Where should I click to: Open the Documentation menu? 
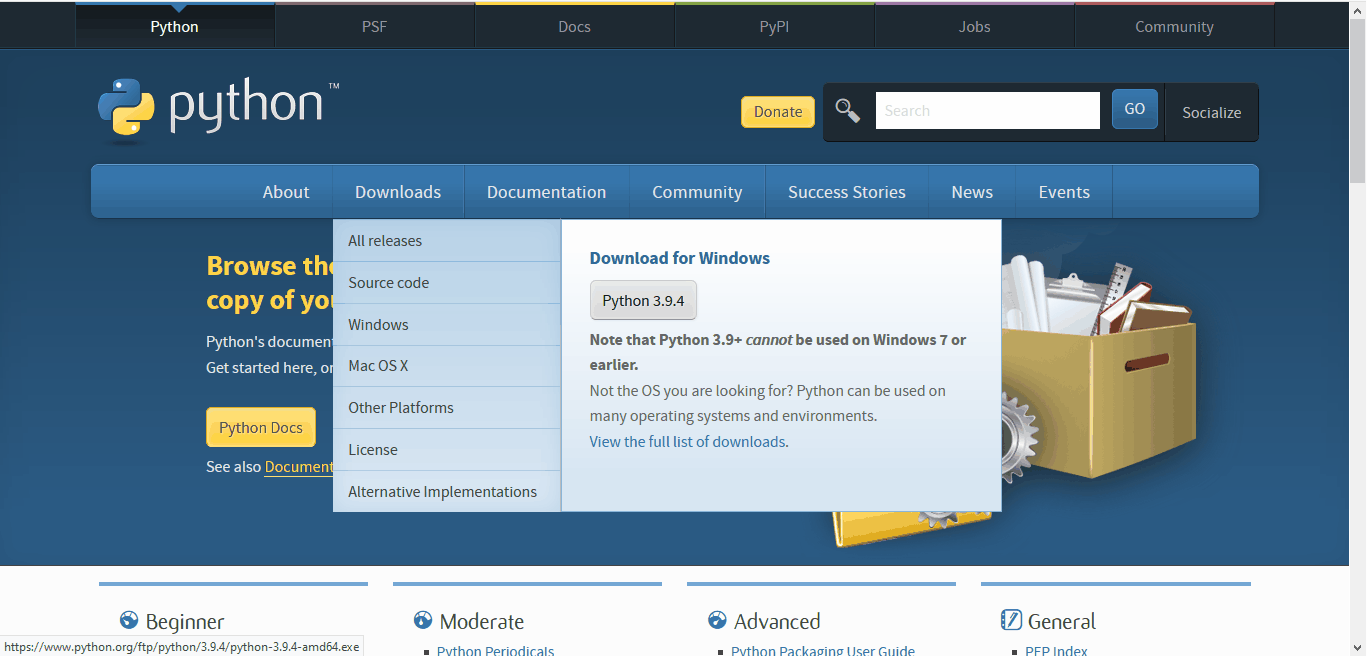click(x=546, y=192)
